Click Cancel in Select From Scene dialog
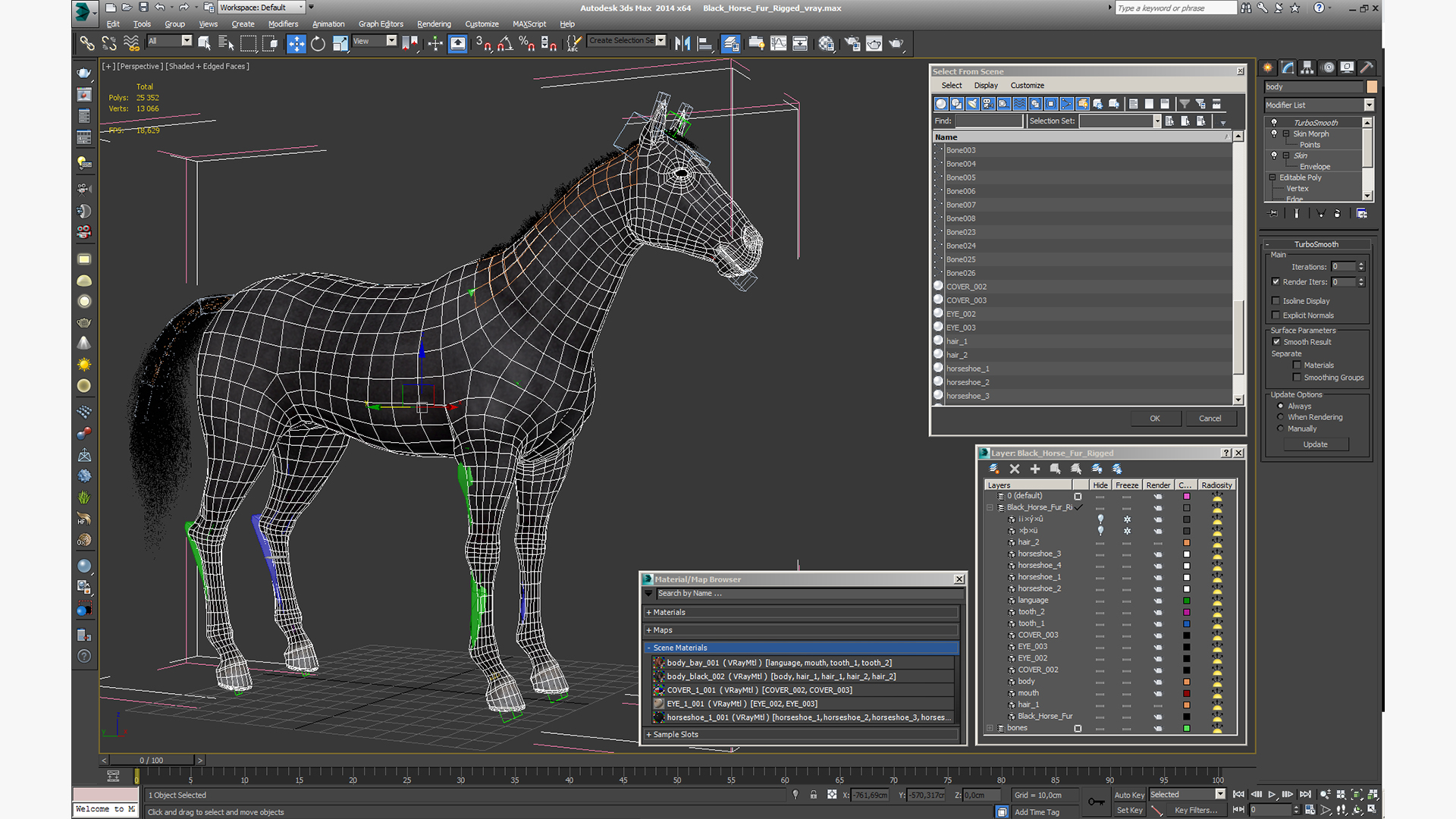Viewport: 1456px width, 819px height. coord(1210,419)
